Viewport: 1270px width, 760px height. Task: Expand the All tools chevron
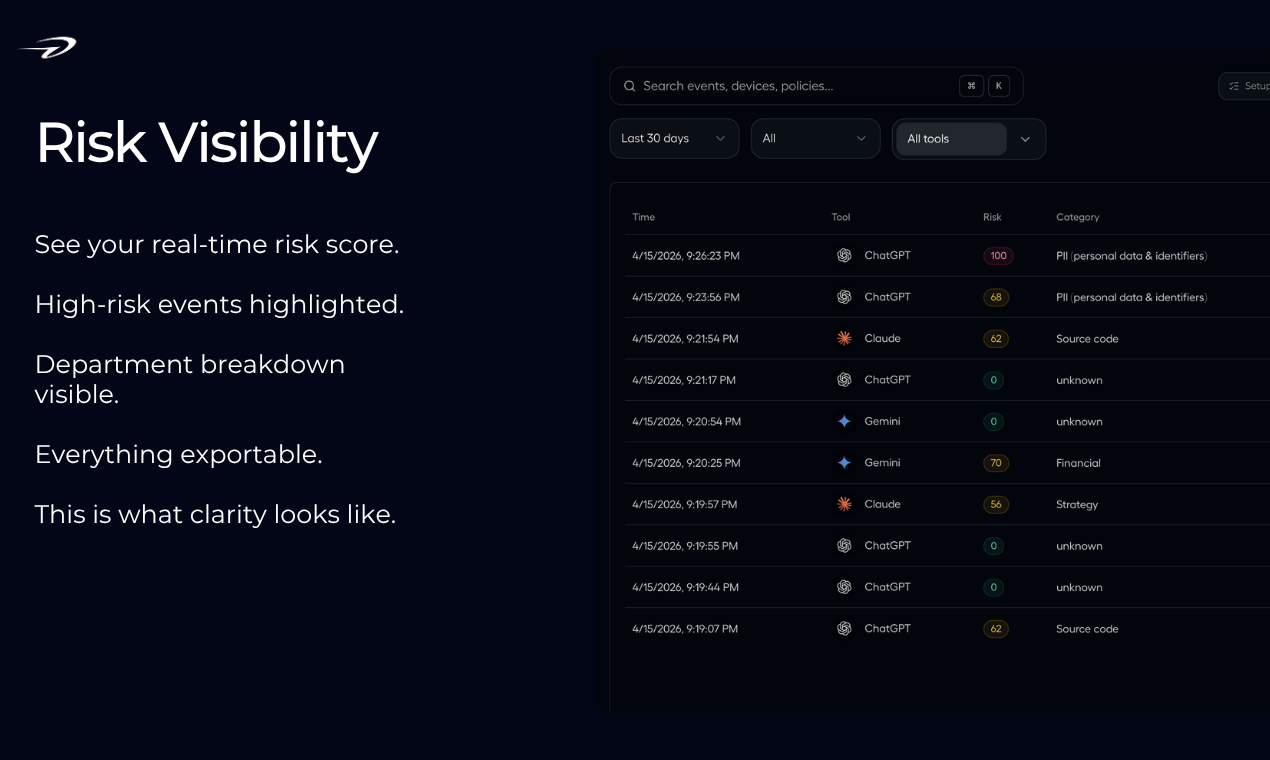(1025, 139)
